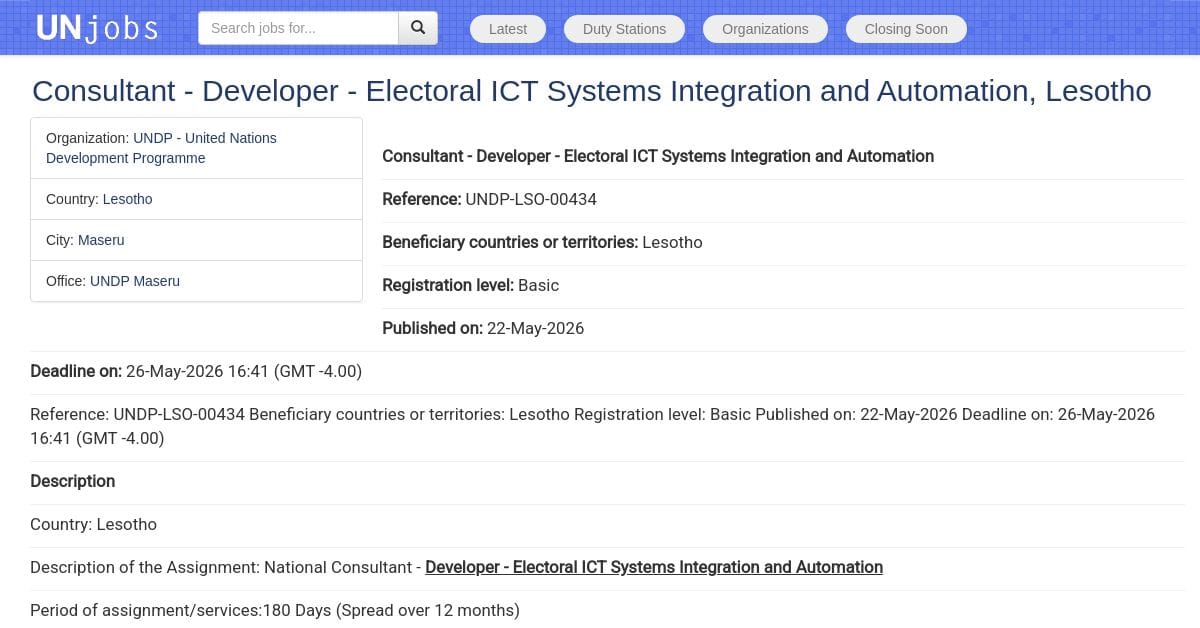This screenshot has width=1200, height=628.
Task: Open the UNDP - United Nations Development Programme link
Action: [x=161, y=148]
